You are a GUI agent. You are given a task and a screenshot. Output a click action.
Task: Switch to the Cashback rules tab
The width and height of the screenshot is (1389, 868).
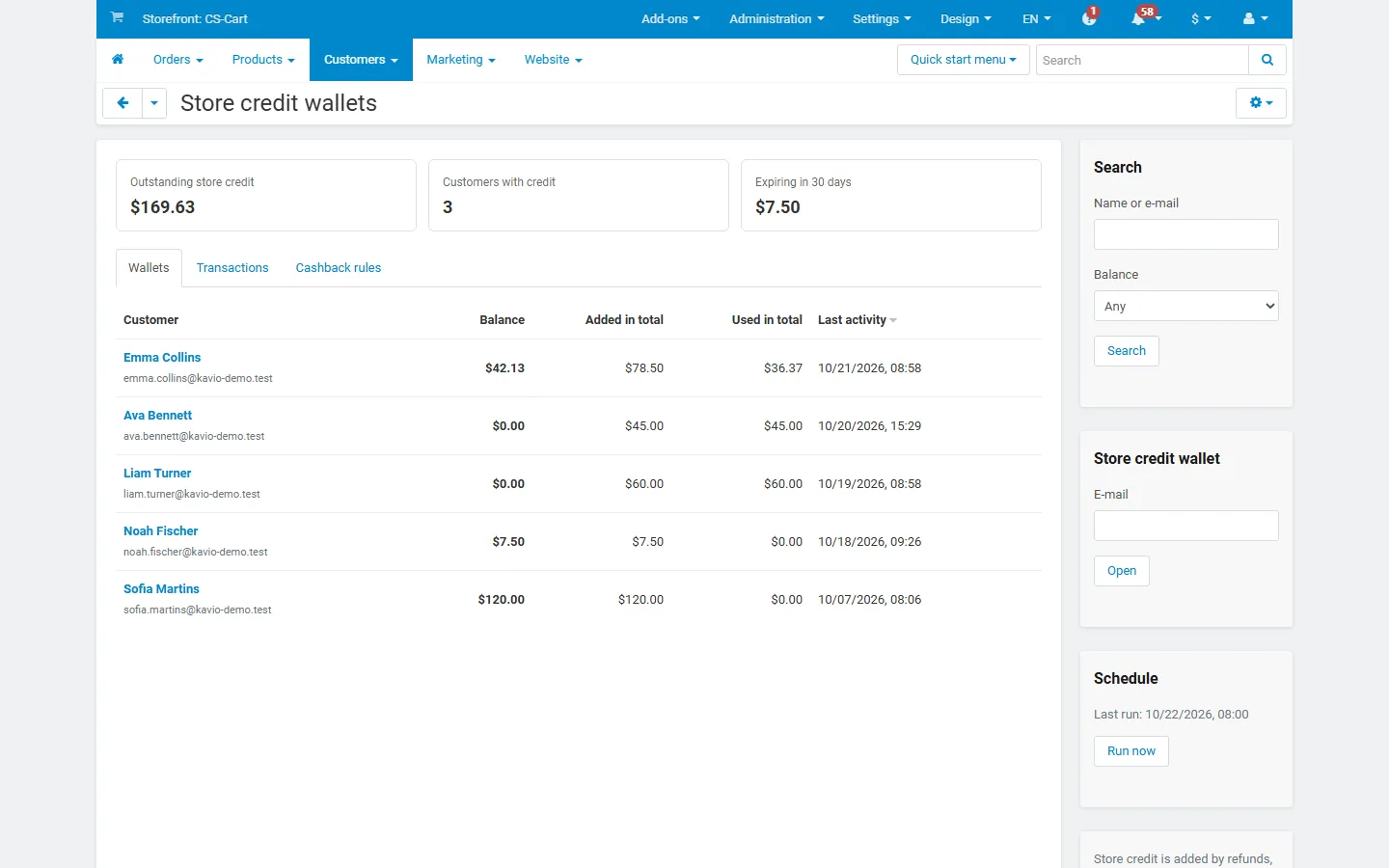click(x=339, y=268)
